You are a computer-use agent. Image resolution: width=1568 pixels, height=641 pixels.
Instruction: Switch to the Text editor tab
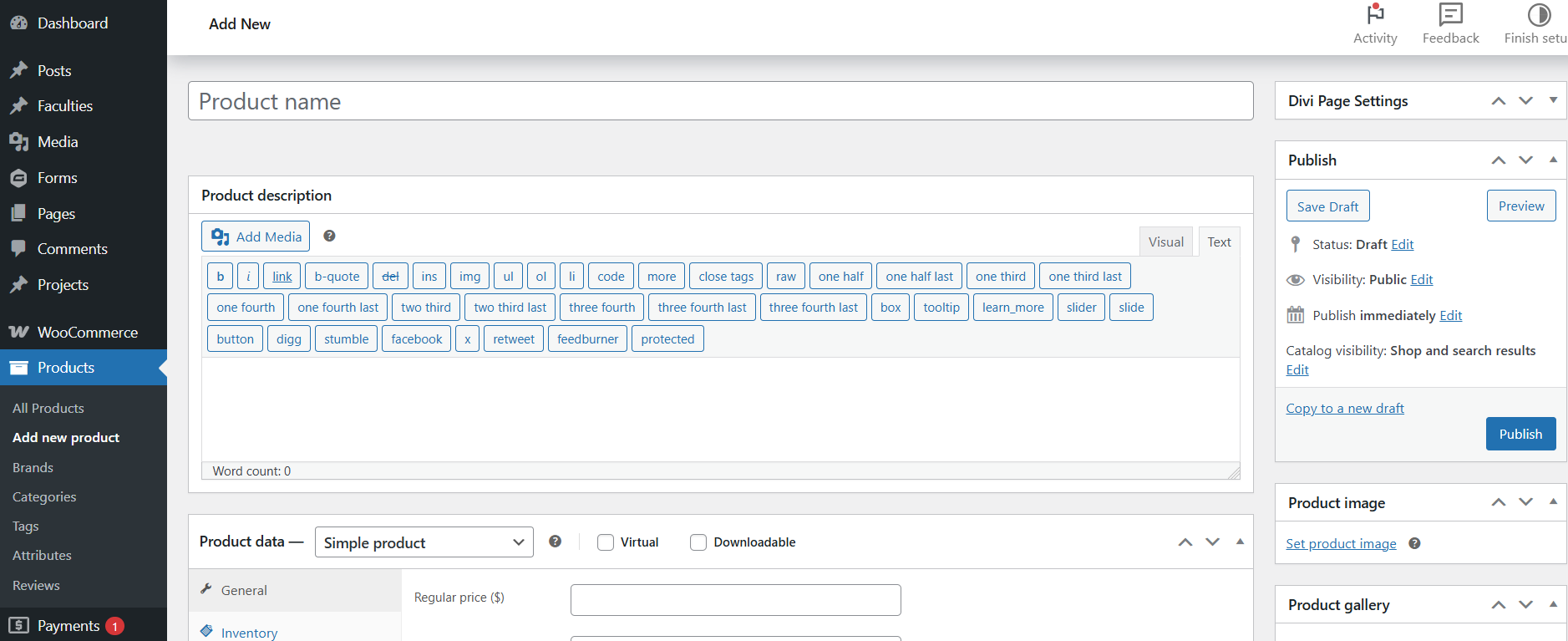click(1219, 242)
